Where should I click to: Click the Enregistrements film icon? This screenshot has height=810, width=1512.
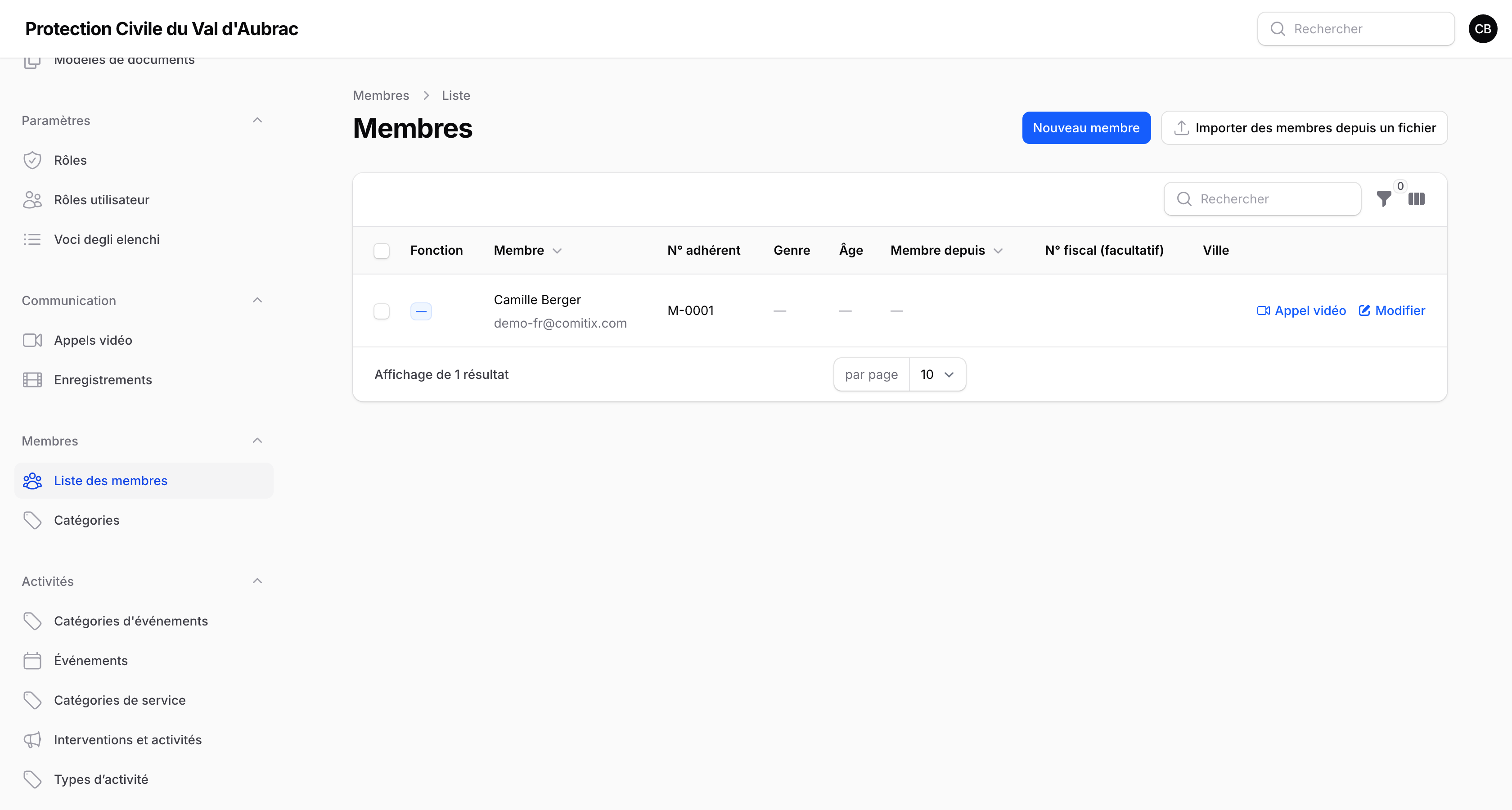pyautogui.click(x=32, y=380)
